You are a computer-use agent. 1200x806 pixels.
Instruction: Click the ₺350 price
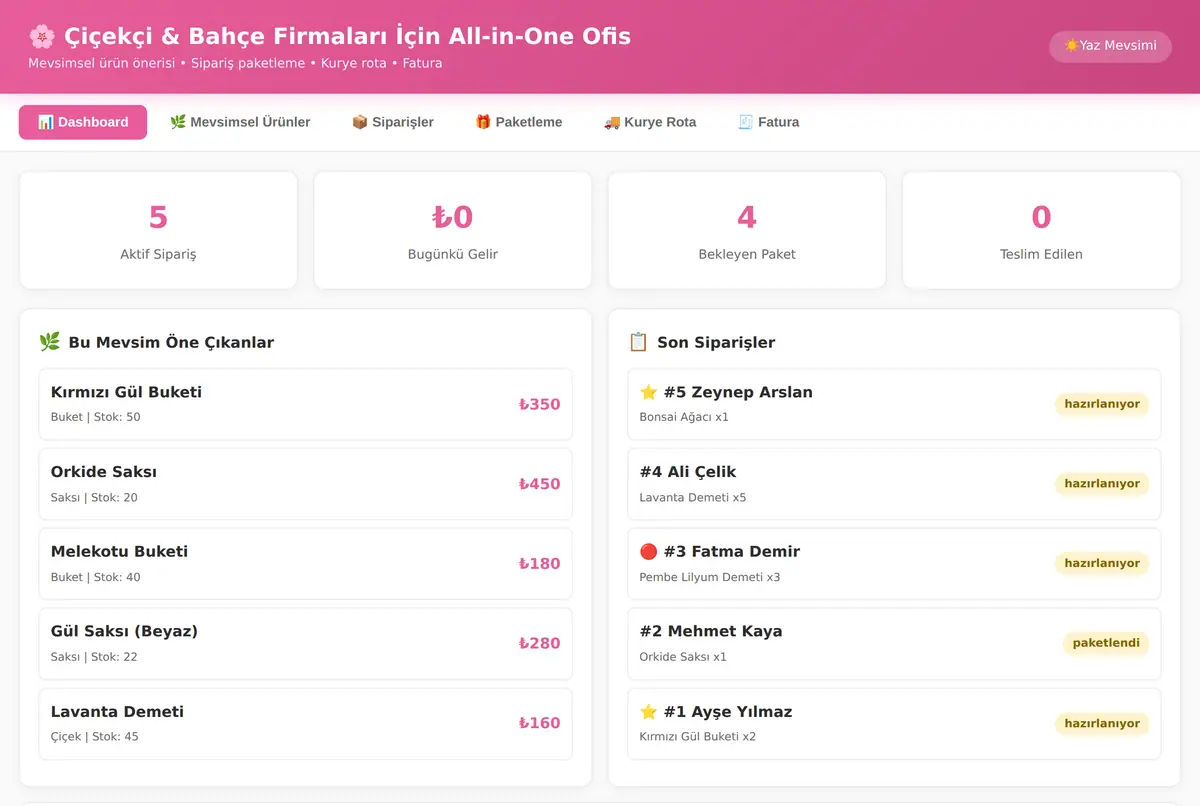coord(539,404)
